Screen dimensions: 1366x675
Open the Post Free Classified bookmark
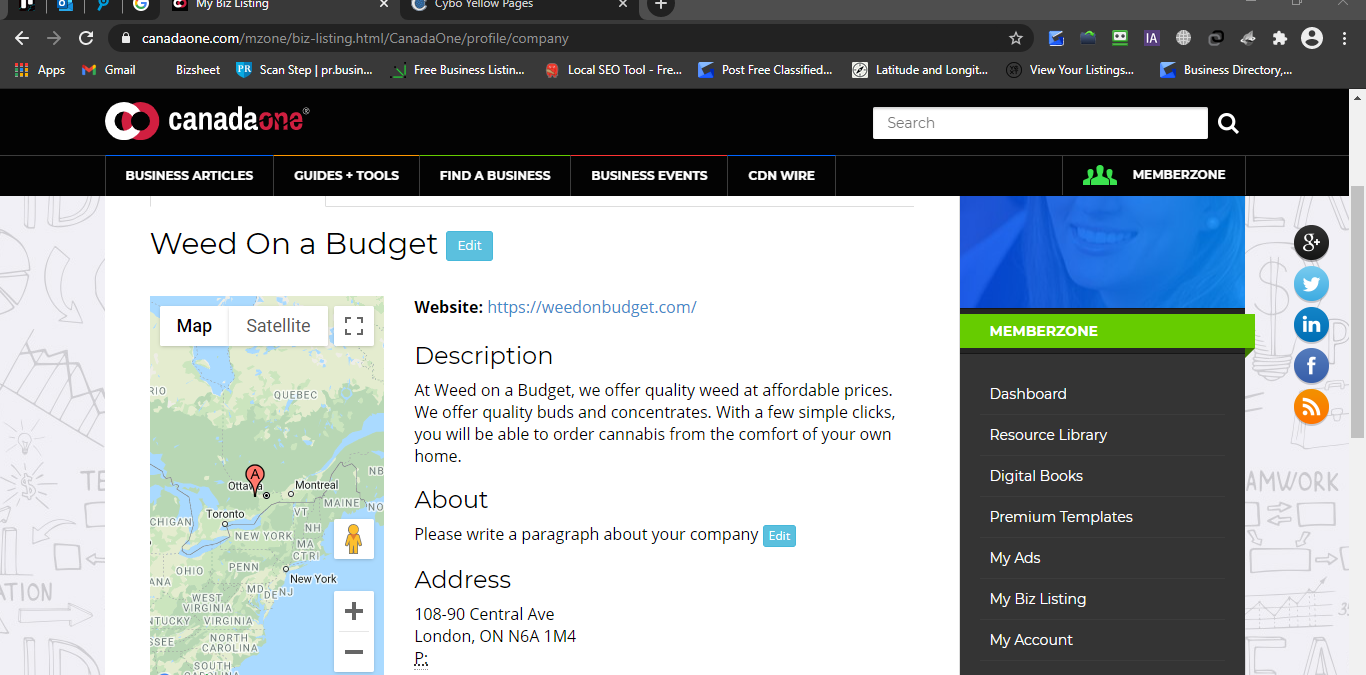[x=765, y=70]
